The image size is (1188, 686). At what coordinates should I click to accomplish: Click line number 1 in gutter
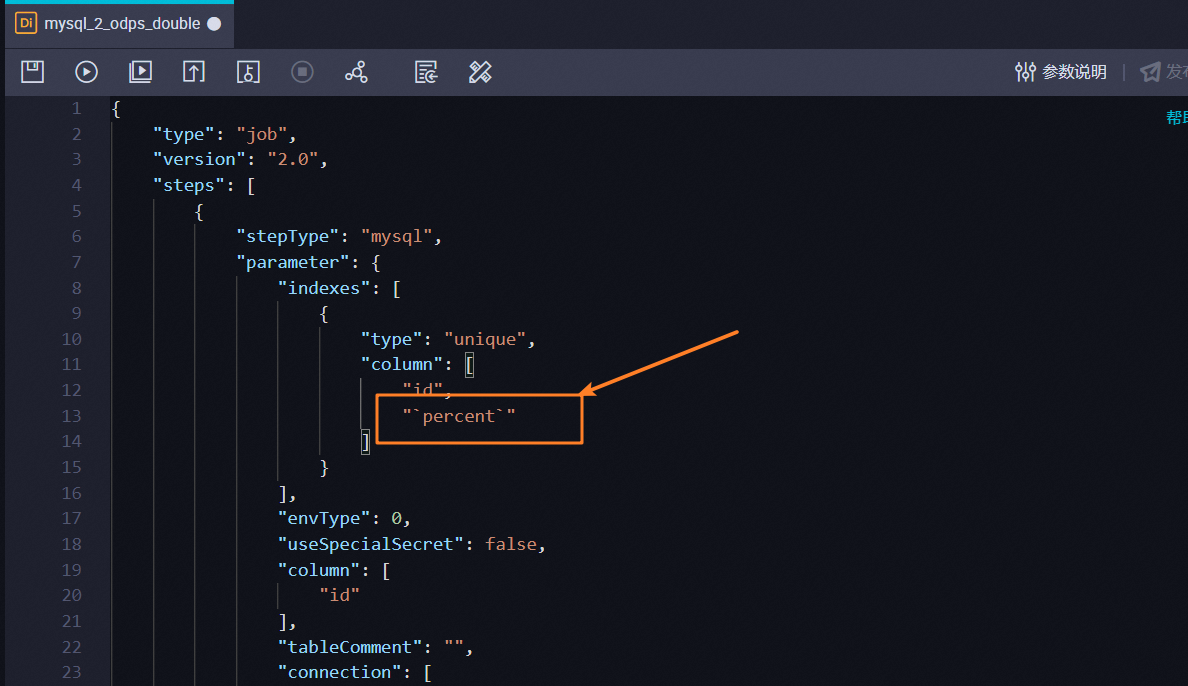pyautogui.click(x=77, y=108)
